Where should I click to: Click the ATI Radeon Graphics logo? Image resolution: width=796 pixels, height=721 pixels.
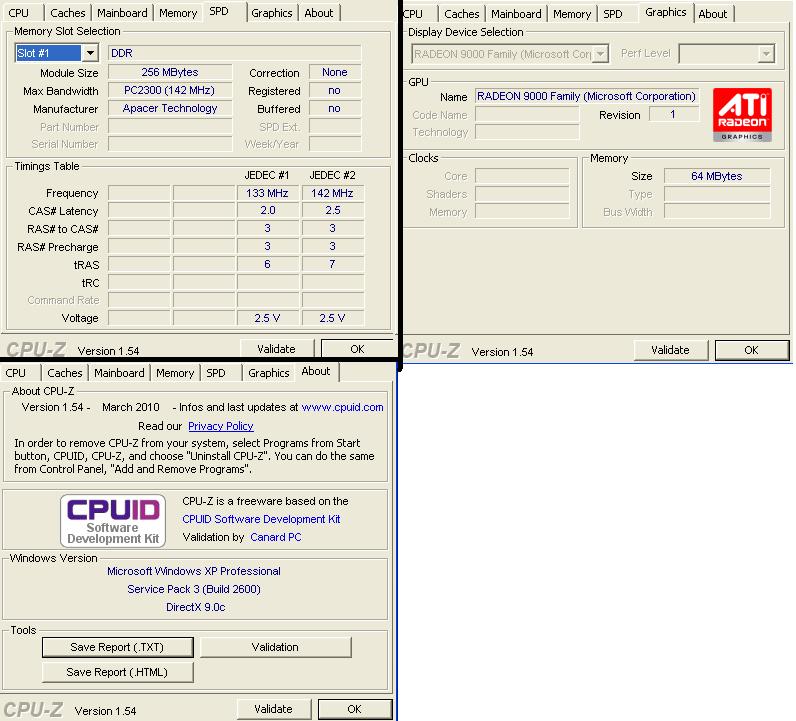[742, 116]
